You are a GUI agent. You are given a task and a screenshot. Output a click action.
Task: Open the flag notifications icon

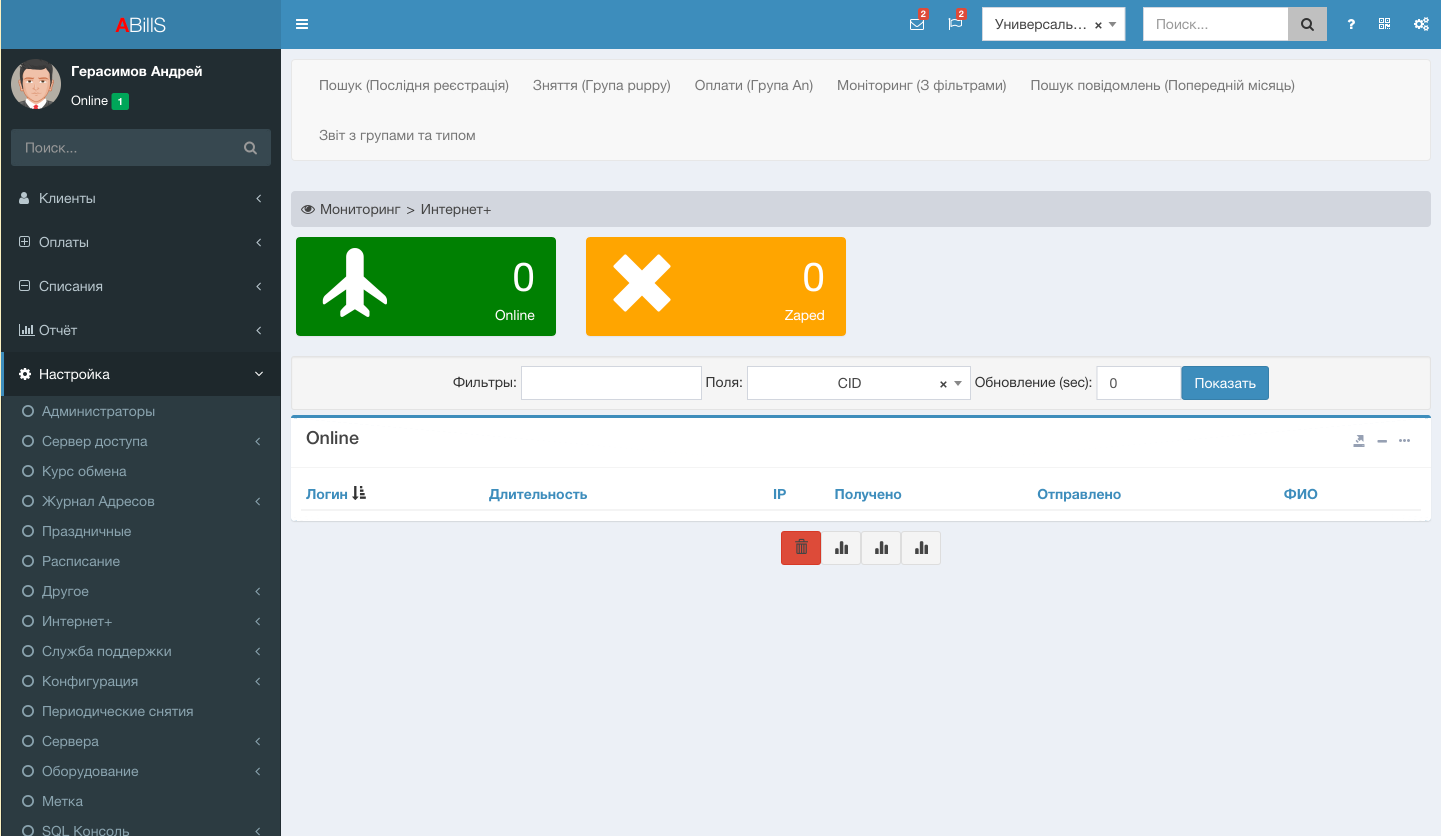coord(955,24)
